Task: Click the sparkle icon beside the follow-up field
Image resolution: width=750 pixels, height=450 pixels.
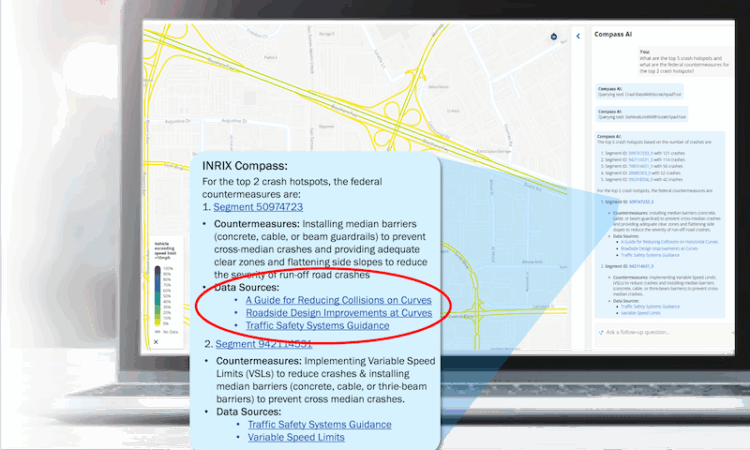Action: pyautogui.click(x=601, y=332)
